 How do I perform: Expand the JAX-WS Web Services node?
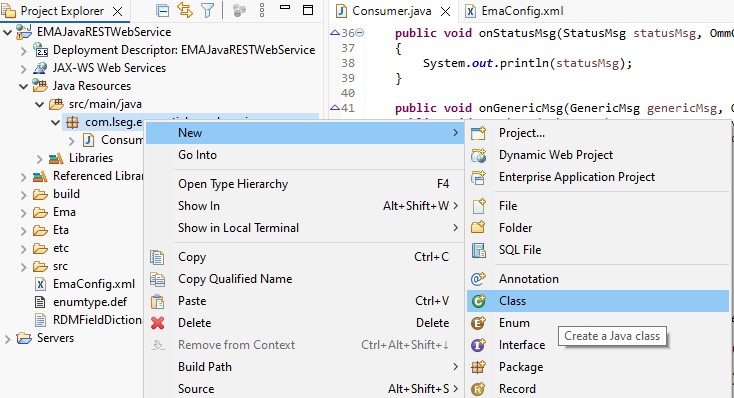pos(23,68)
